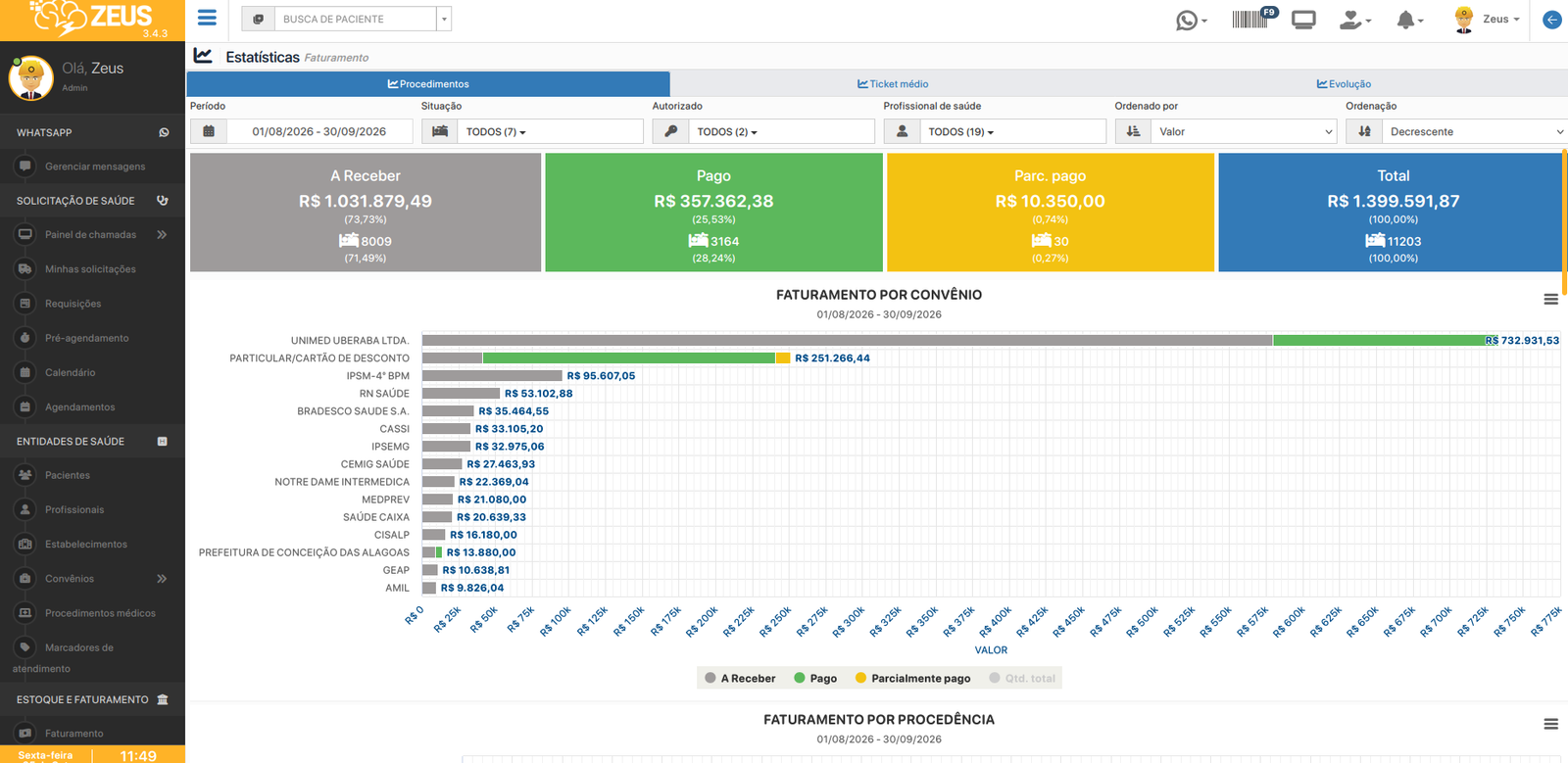The height and width of the screenshot is (763, 1568).
Task: Open the chart menu for Faturamento por Convênio
Action: click(1550, 300)
